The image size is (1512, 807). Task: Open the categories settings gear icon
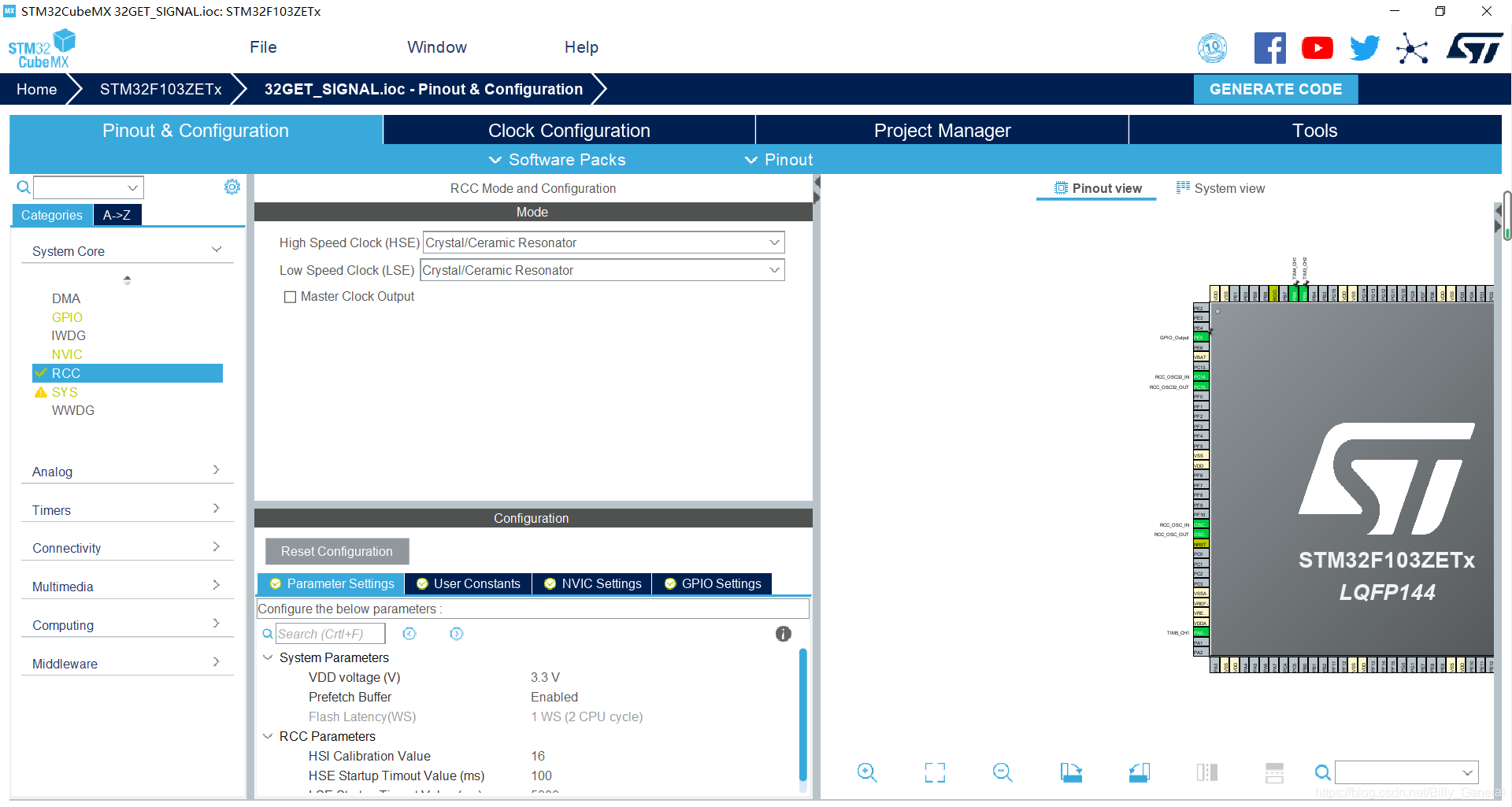coord(232,187)
